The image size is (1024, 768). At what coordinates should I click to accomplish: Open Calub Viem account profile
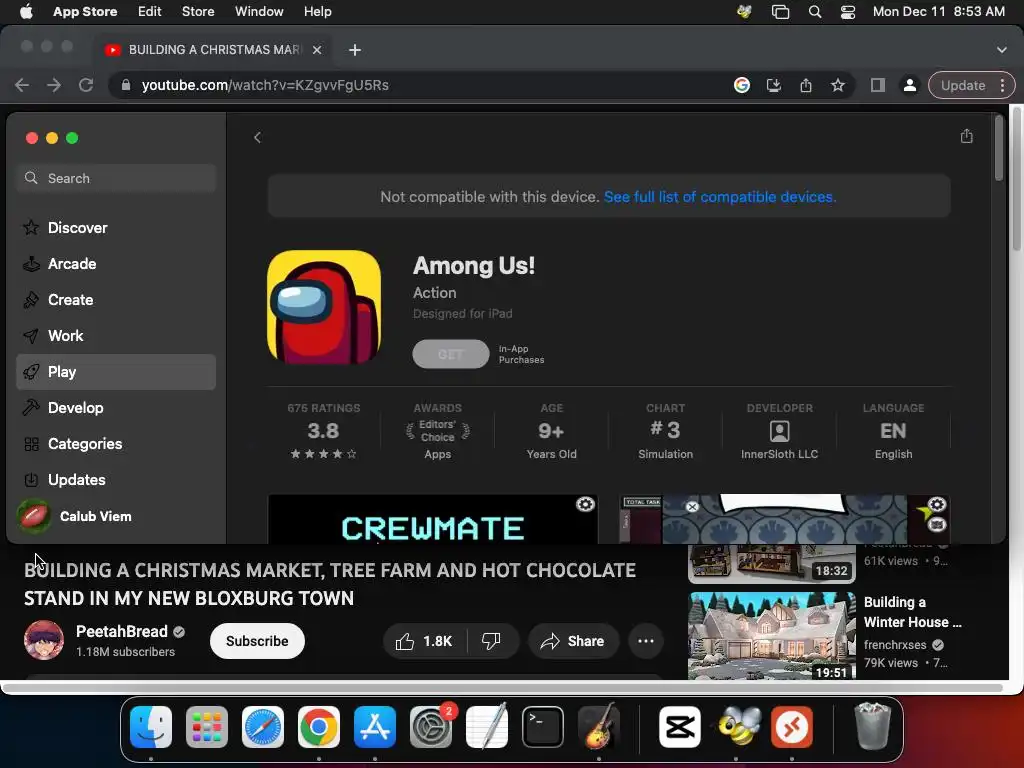74,516
